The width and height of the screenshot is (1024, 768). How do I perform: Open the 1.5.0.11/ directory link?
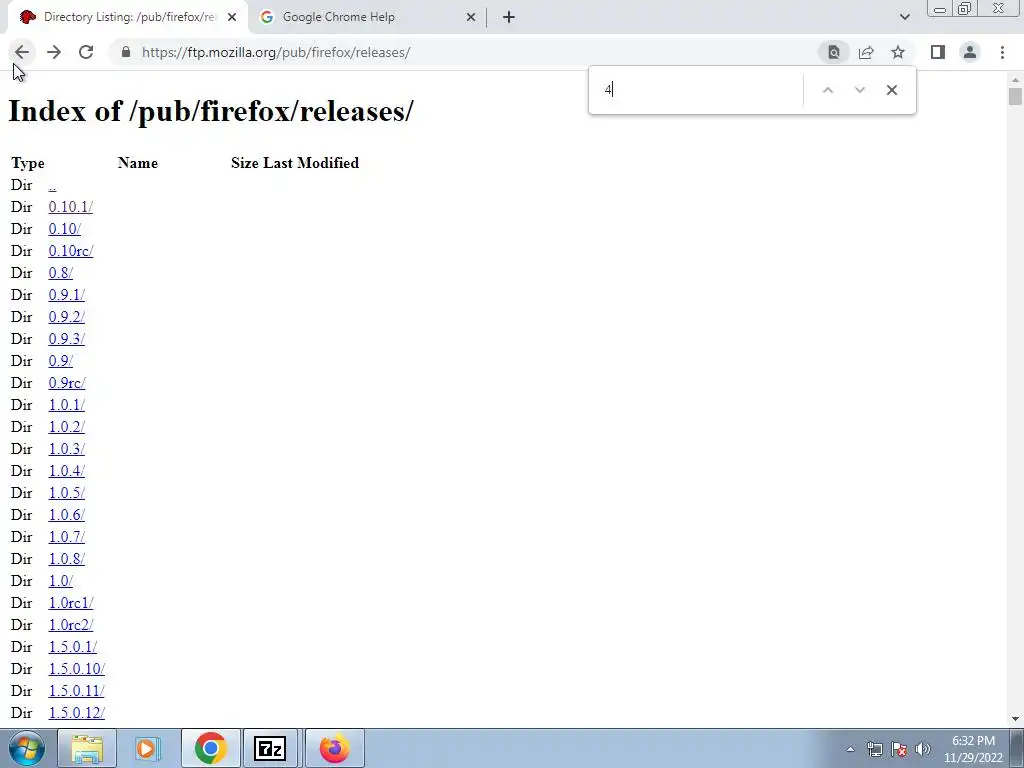76,691
